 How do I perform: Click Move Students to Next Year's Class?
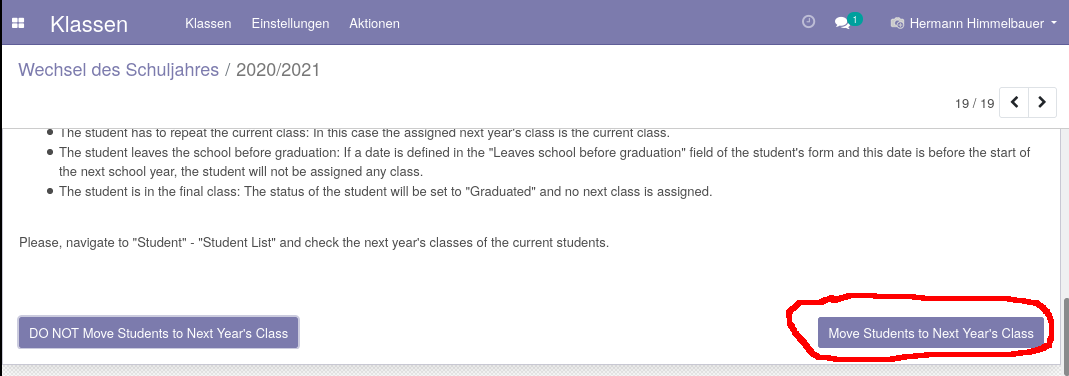931,333
